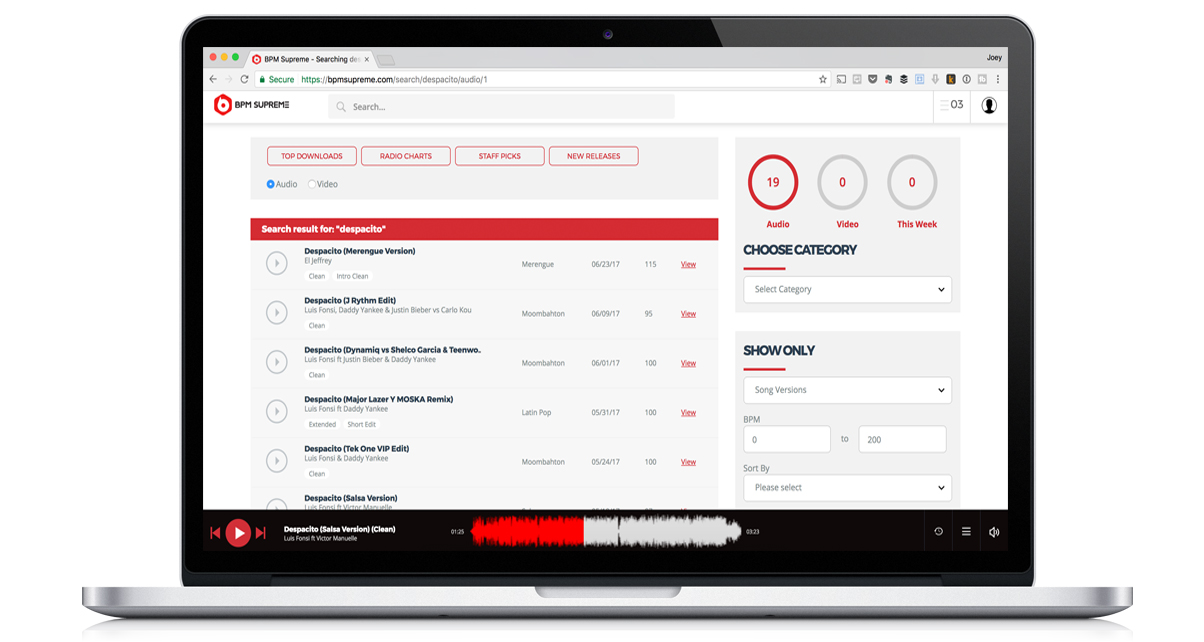
Task: Click the 0 Video results circle
Action: coord(842,182)
